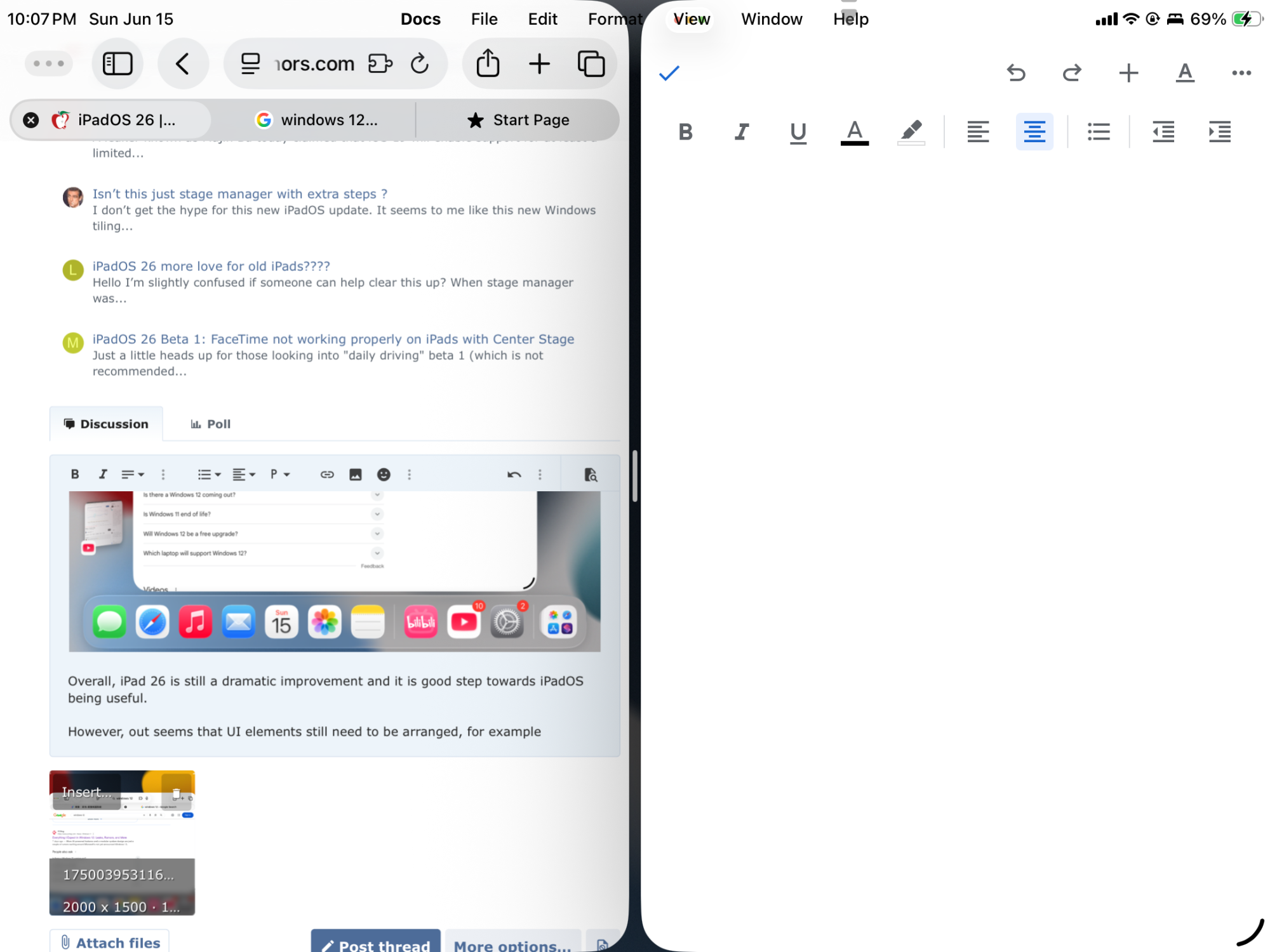Add a new Safari tab
1270x952 pixels.
pyautogui.click(x=539, y=63)
